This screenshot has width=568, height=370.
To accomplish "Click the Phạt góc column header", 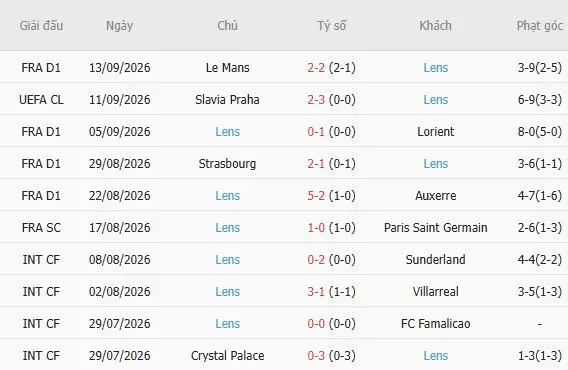I will (x=539, y=26).
